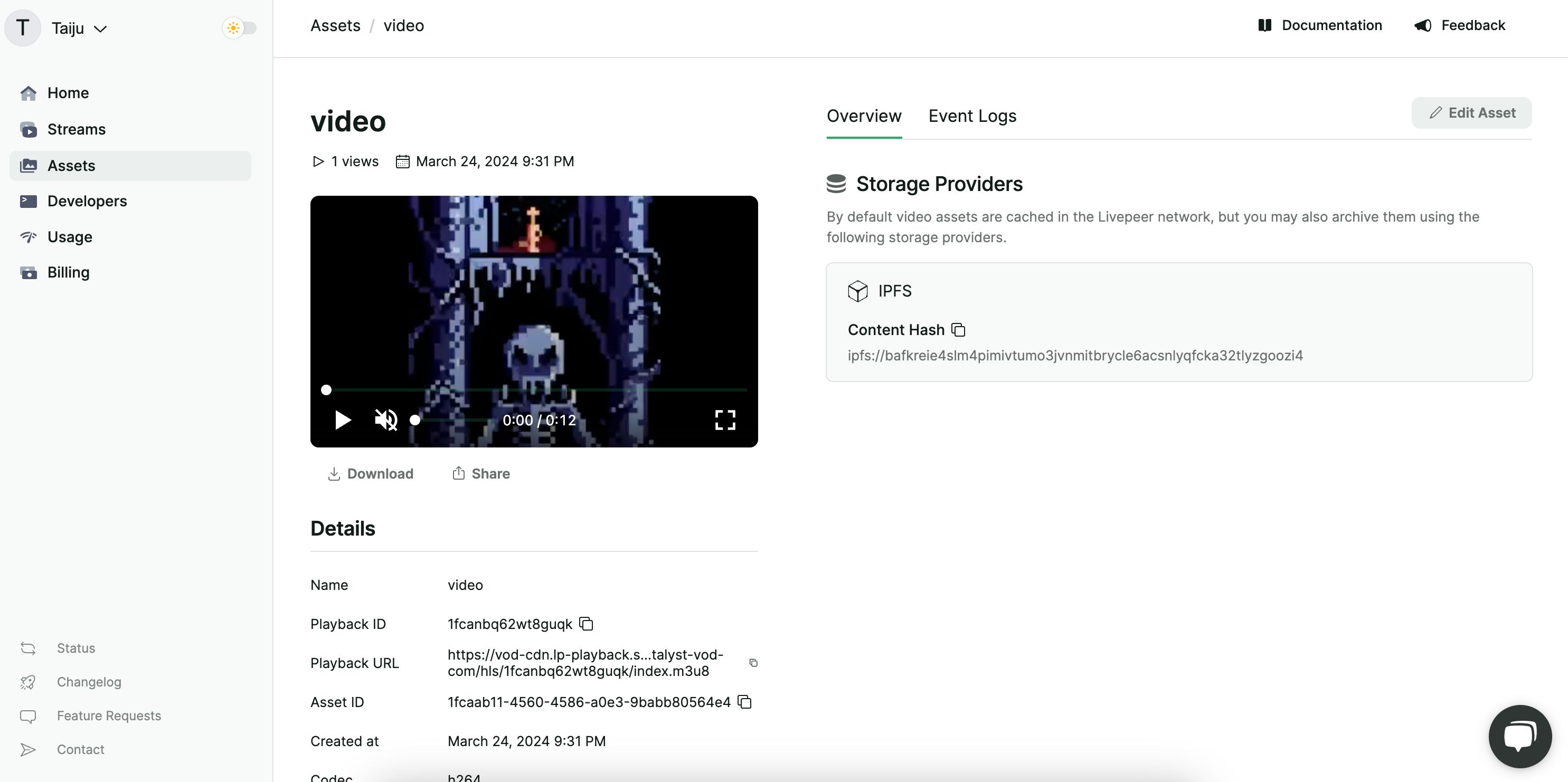Click the video volume slider
The width and height of the screenshot is (1568, 782).
coord(450,420)
